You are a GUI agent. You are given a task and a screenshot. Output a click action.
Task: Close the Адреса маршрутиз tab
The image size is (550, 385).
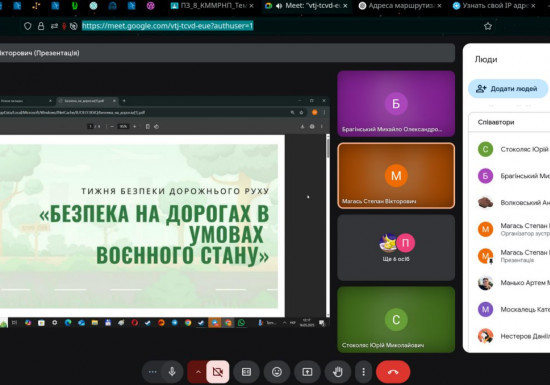pos(439,6)
